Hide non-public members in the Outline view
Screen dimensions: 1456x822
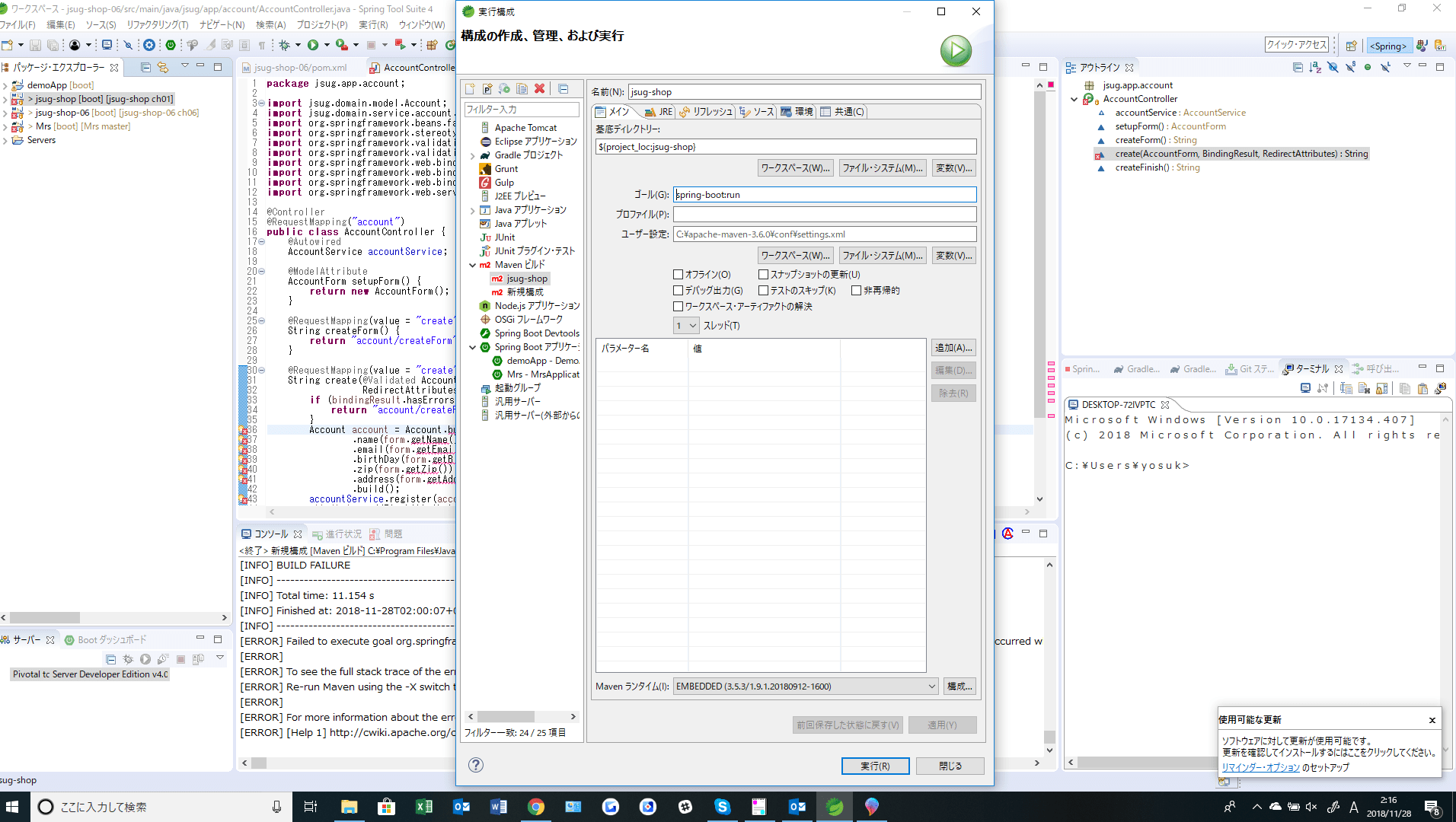1368,68
